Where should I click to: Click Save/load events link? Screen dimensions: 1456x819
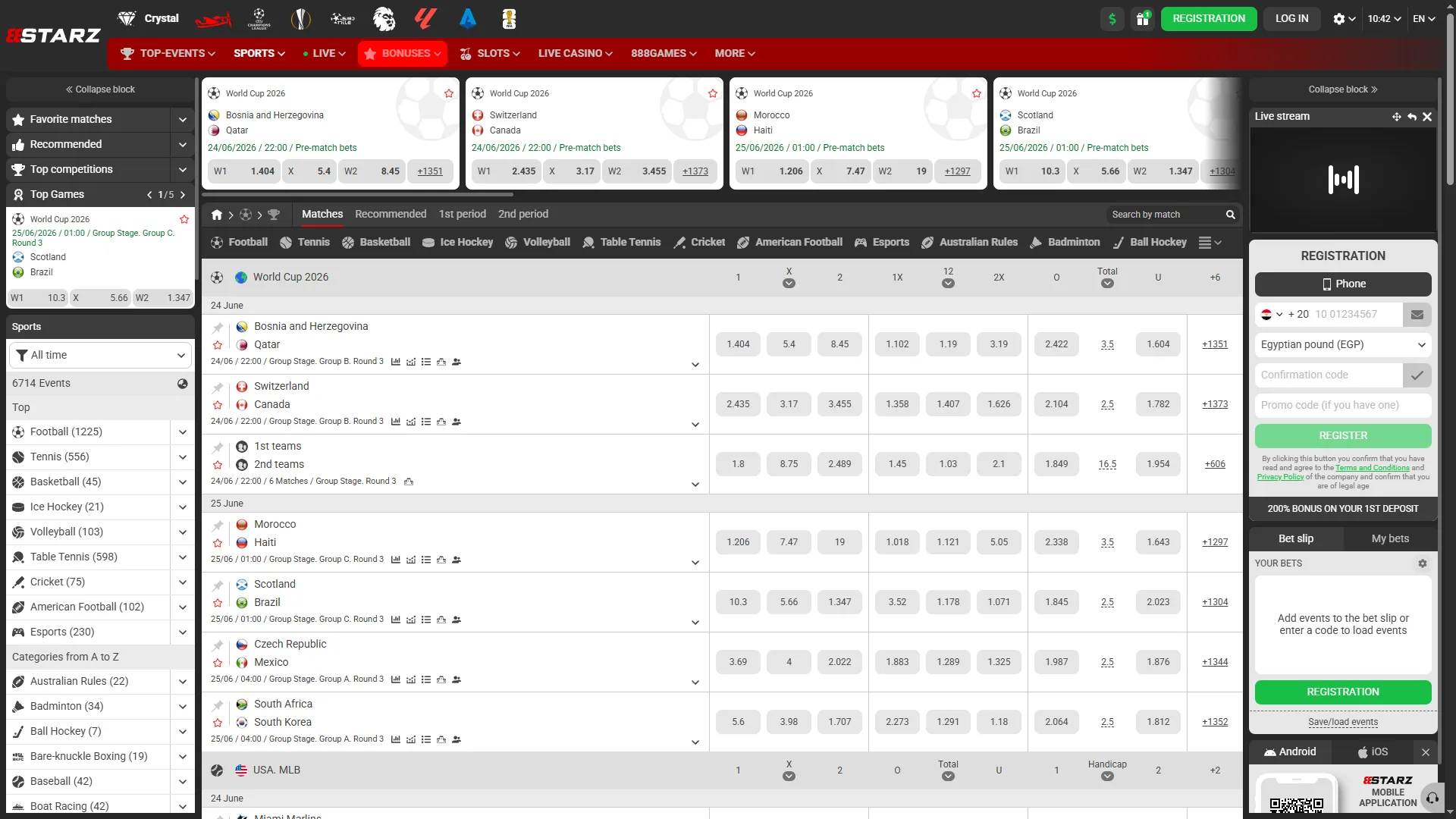[1343, 723]
